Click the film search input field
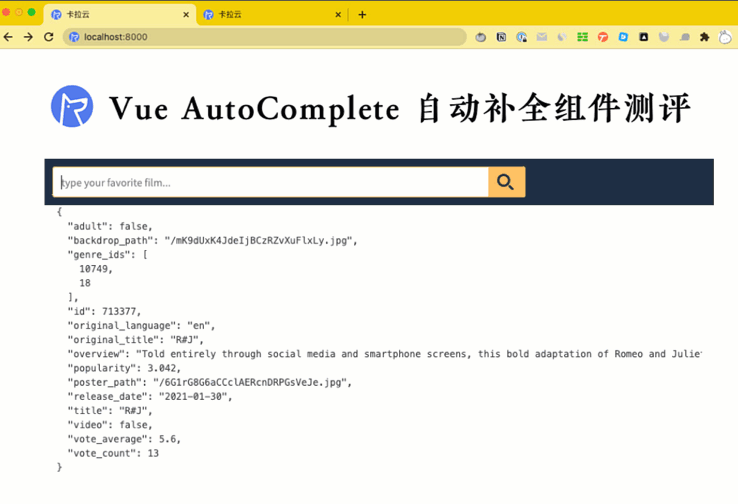Viewport: 738px width, 504px height. (271, 182)
